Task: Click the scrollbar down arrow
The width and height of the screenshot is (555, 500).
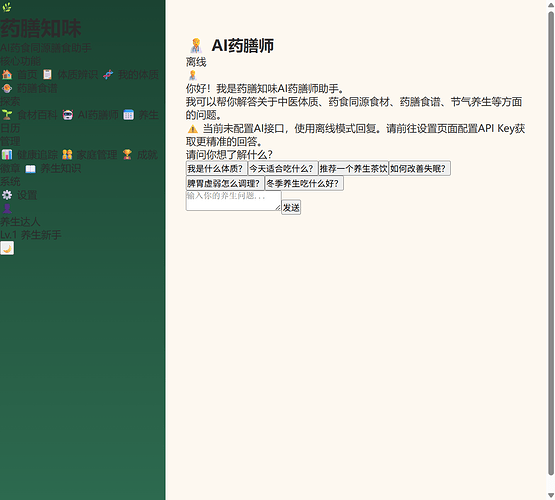Action: 551,495
